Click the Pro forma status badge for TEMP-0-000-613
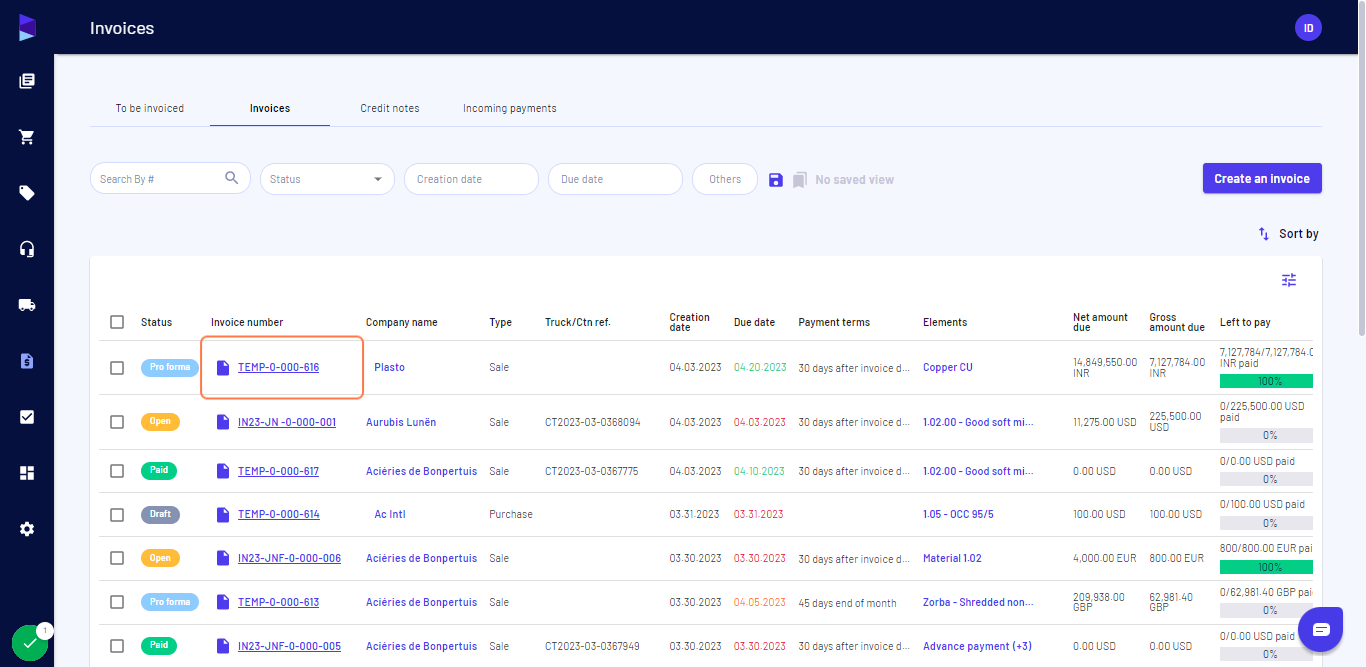 [x=170, y=602]
